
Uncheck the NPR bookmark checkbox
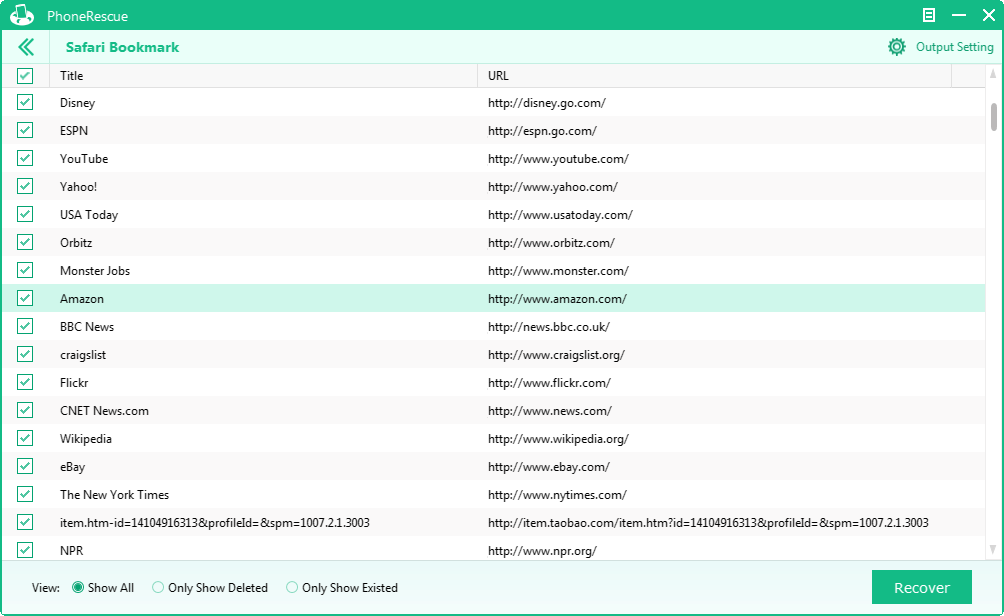[x=25, y=550]
